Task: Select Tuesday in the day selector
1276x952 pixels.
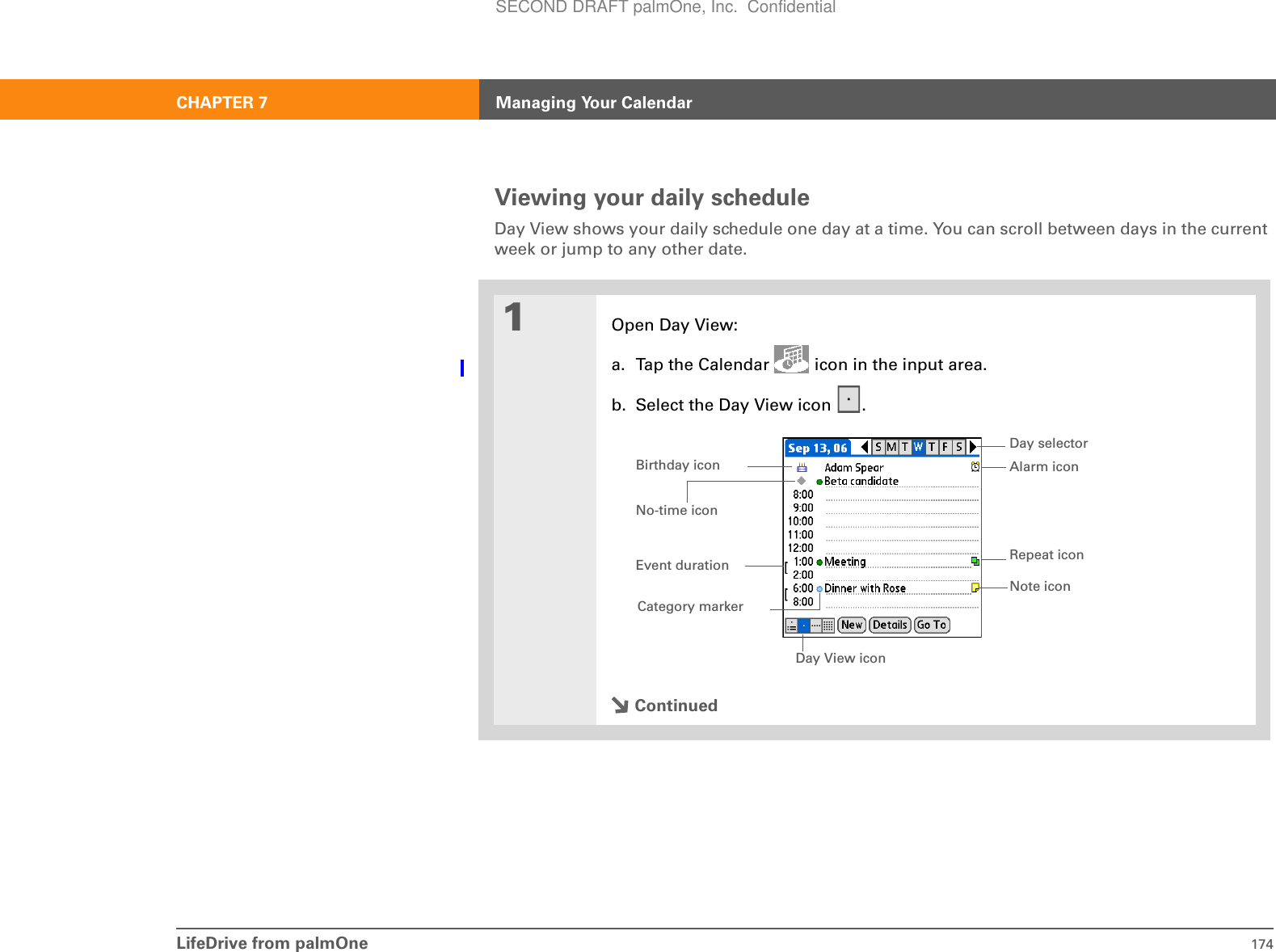Action: (x=905, y=447)
